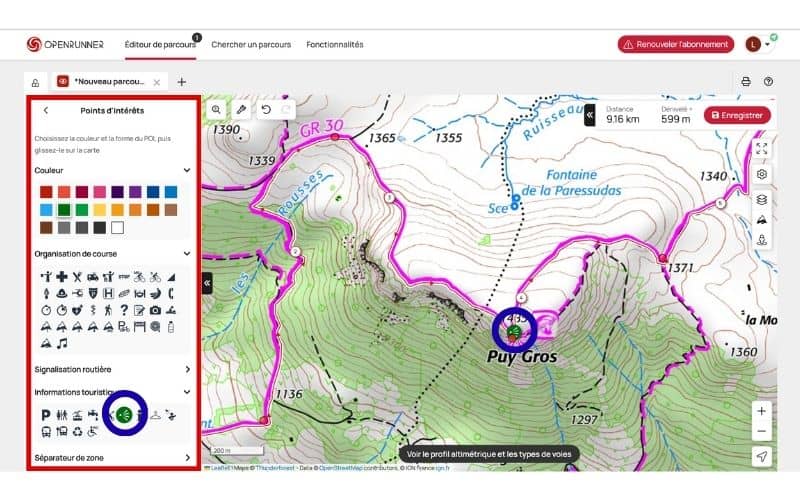Open the Fonctionnalités menu
The width and height of the screenshot is (800, 500).
[335, 44]
